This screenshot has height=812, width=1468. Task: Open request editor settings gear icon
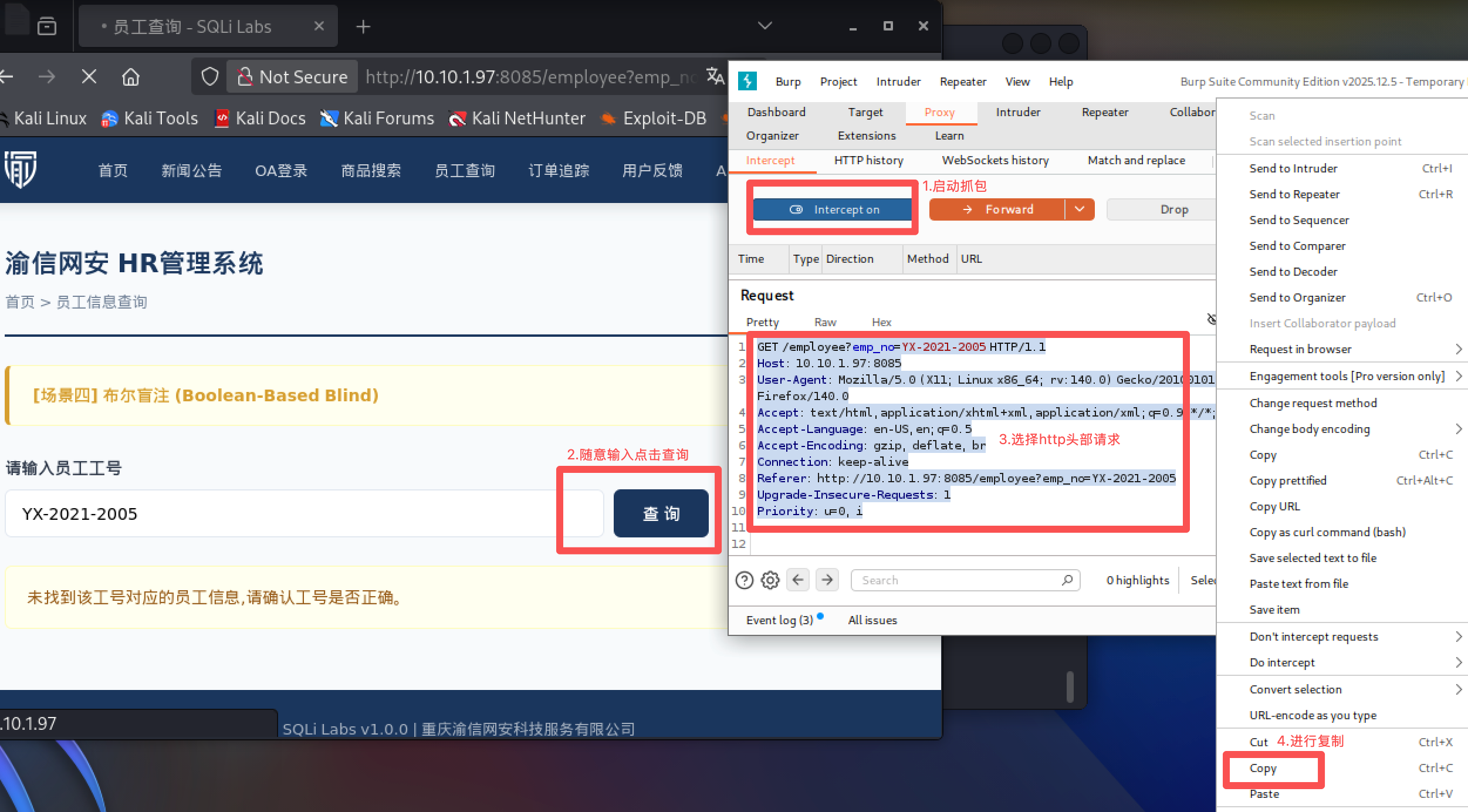[x=770, y=580]
